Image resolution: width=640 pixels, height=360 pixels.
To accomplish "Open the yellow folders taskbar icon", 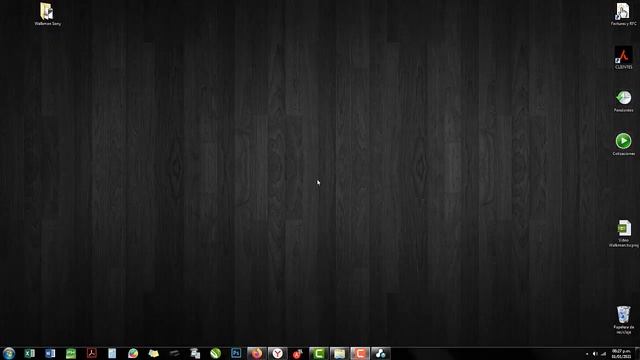I will [153, 353].
